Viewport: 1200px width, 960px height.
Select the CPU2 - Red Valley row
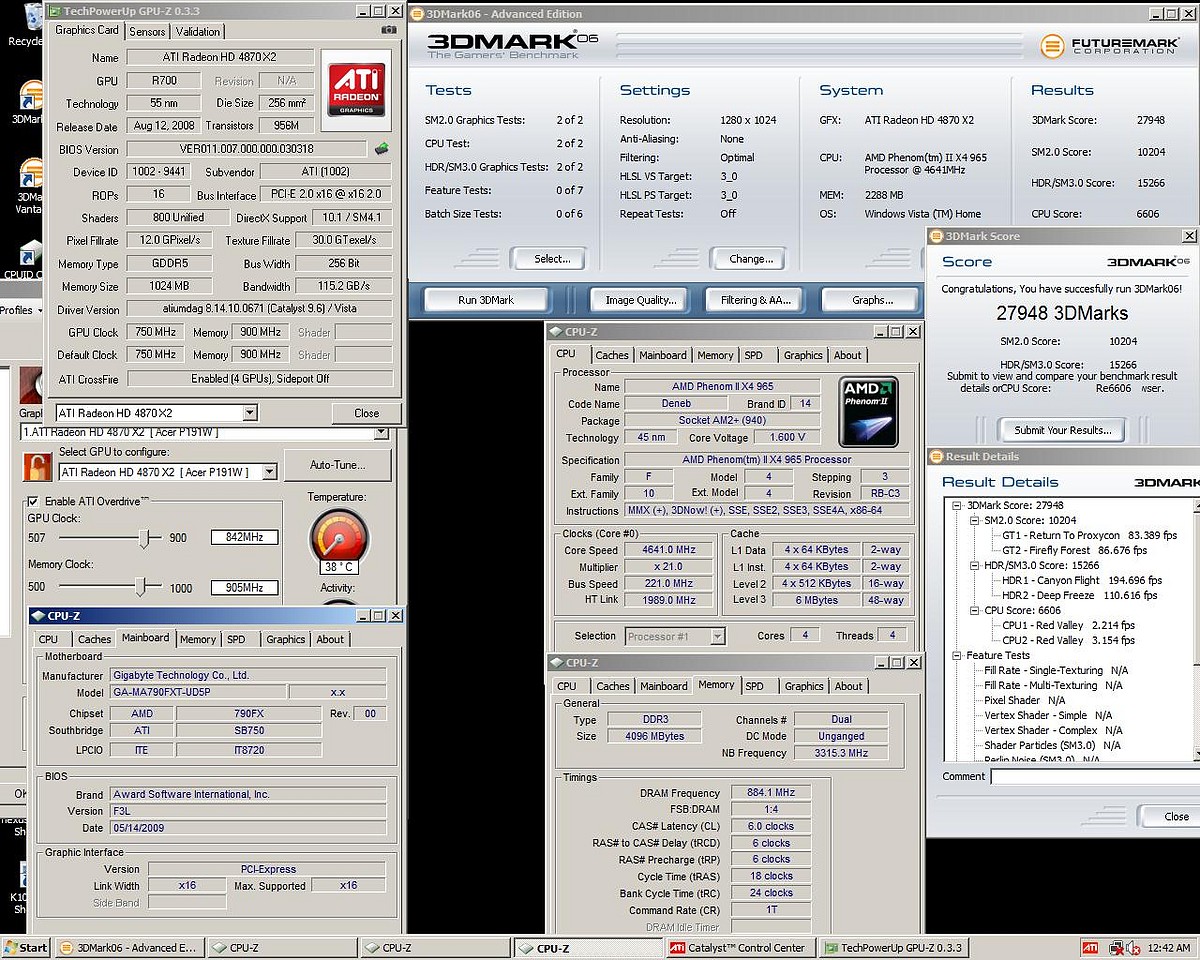[1068, 640]
